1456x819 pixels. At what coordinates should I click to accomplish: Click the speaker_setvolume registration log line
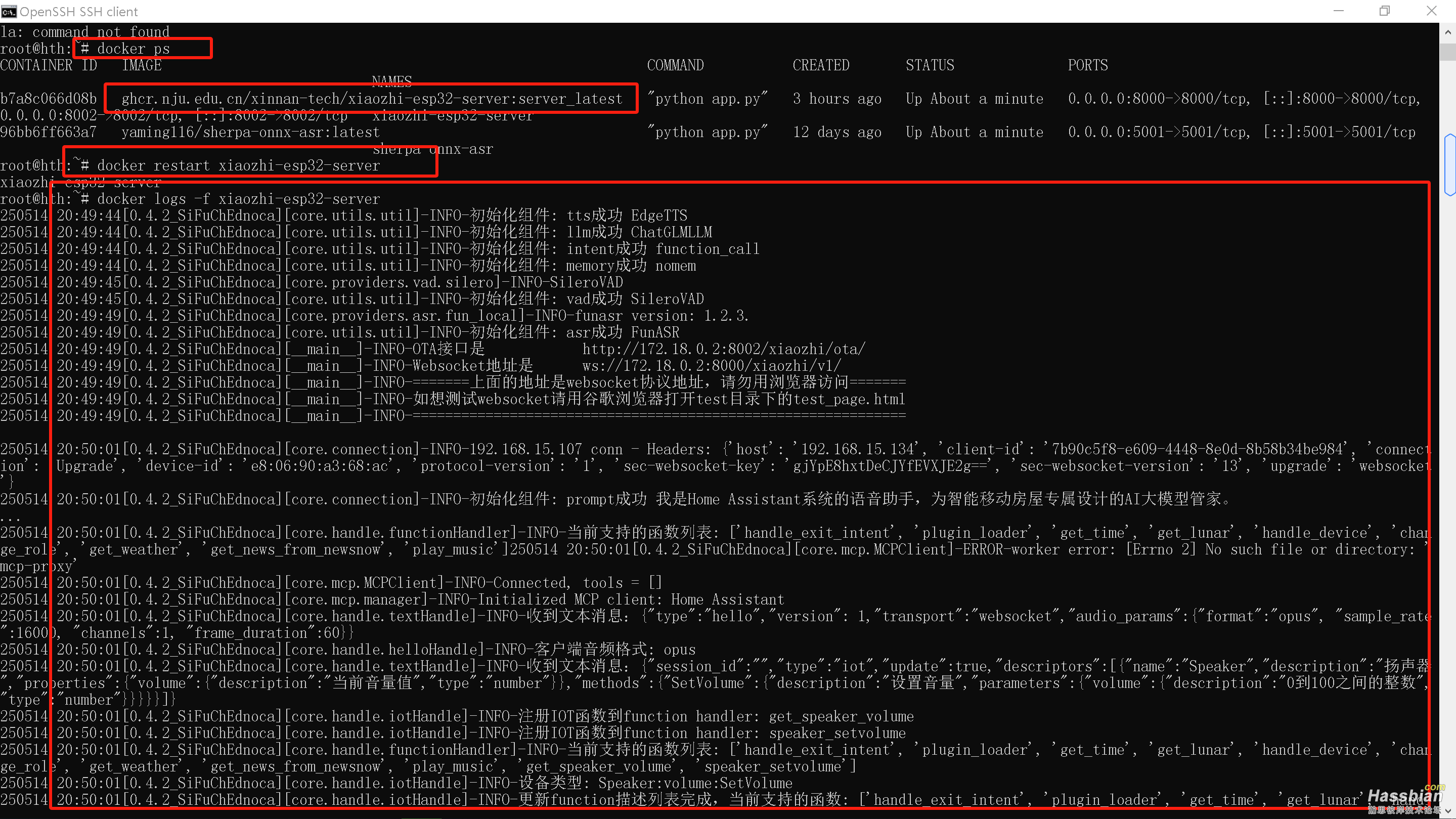[453, 733]
